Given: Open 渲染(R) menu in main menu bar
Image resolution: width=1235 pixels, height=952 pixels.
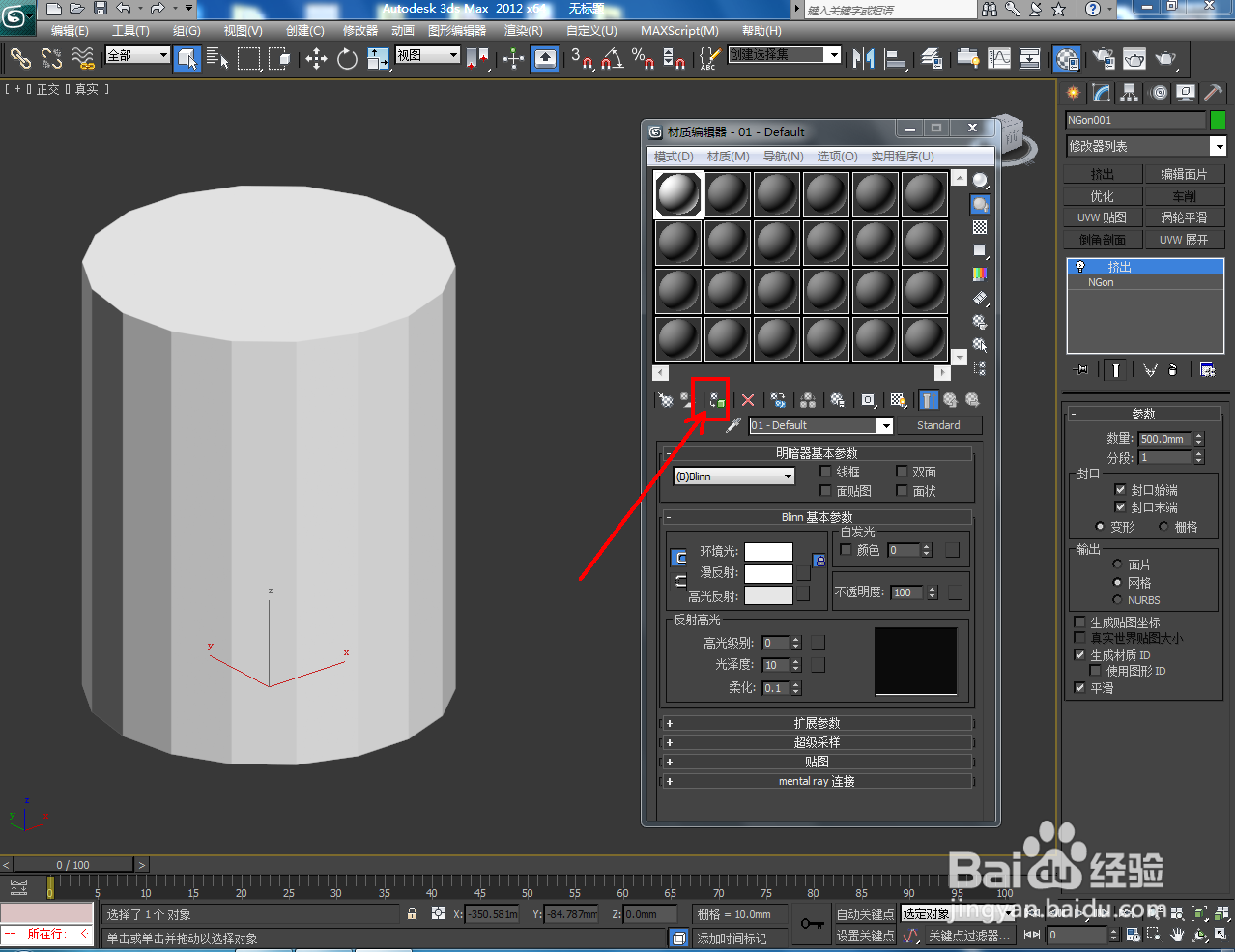Looking at the screenshot, I should pyautogui.click(x=524, y=31).
